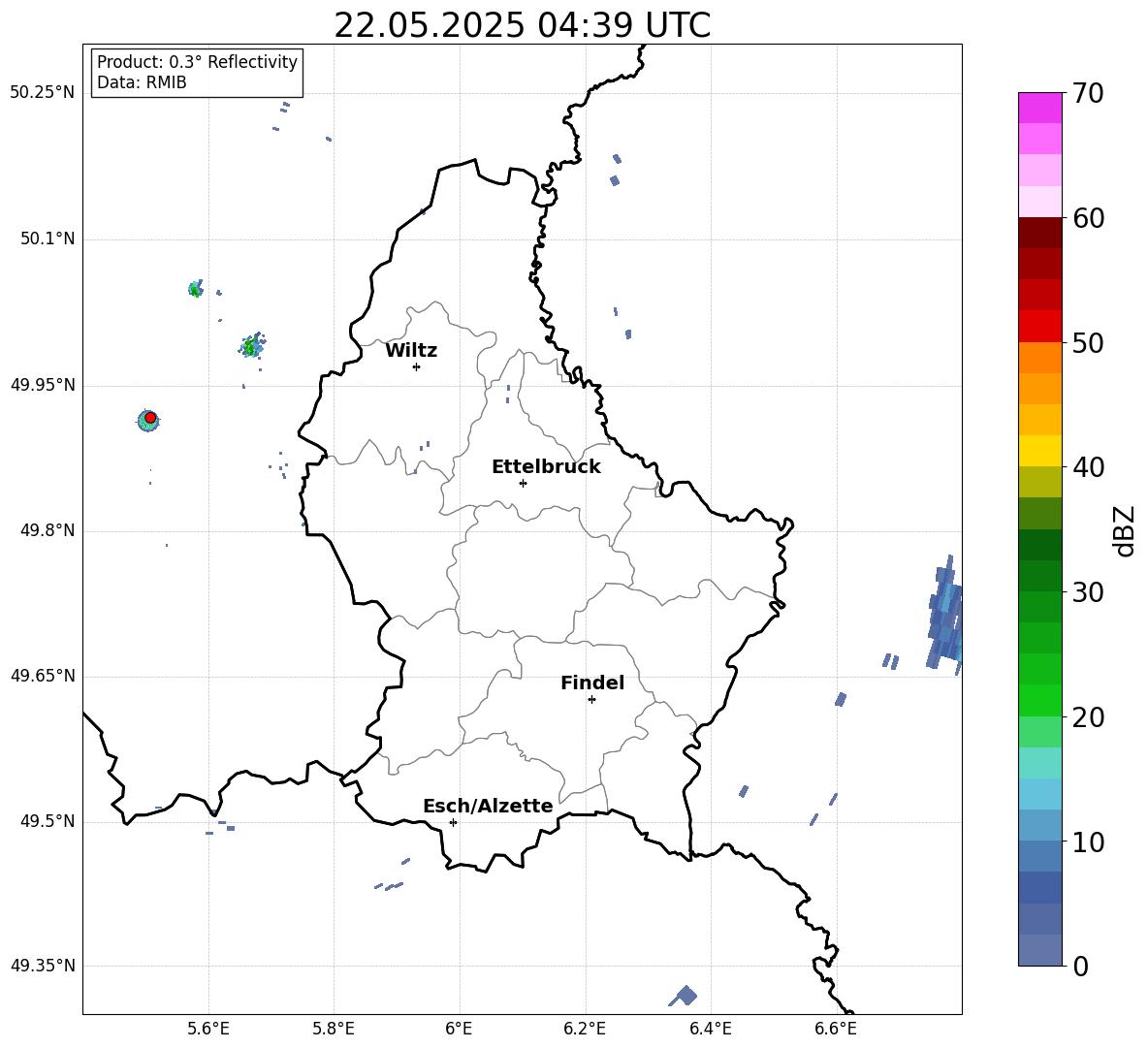The image size is (1148, 1048).
Task: Click the 49.8°N latitude tick label
Action: pos(48,530)
